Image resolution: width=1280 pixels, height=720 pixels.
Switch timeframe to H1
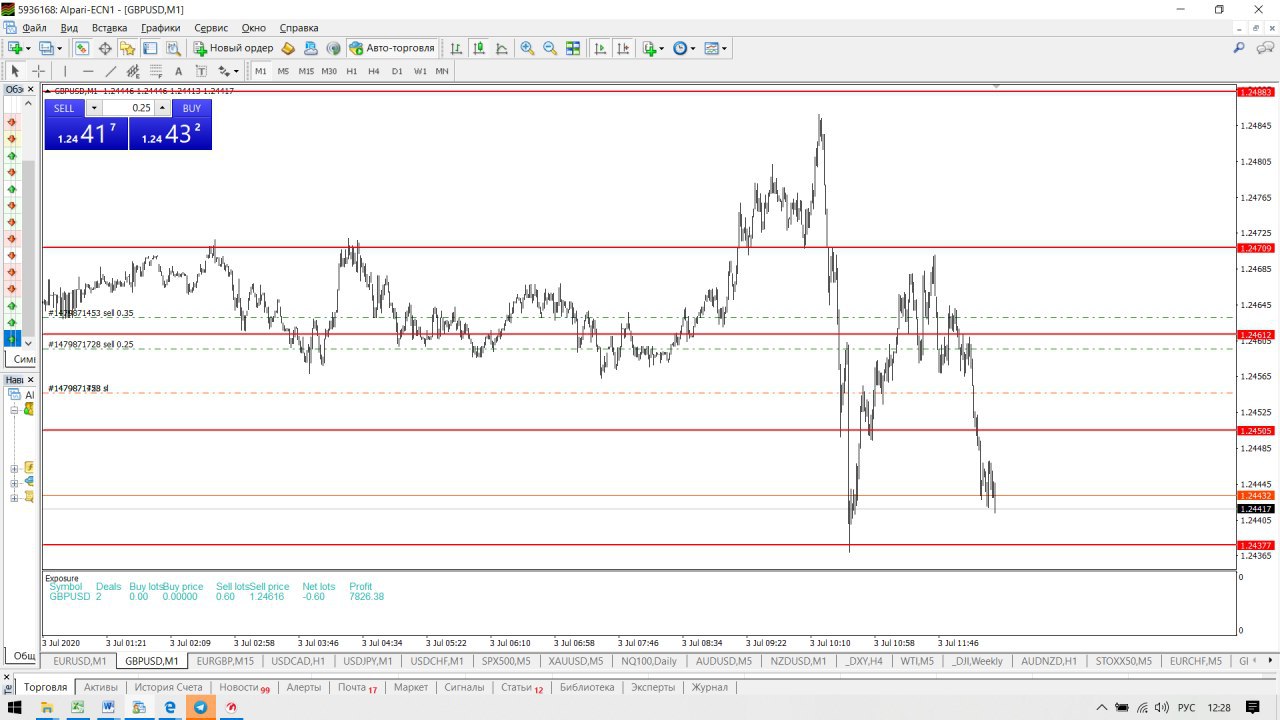click(x=352, y=71)
